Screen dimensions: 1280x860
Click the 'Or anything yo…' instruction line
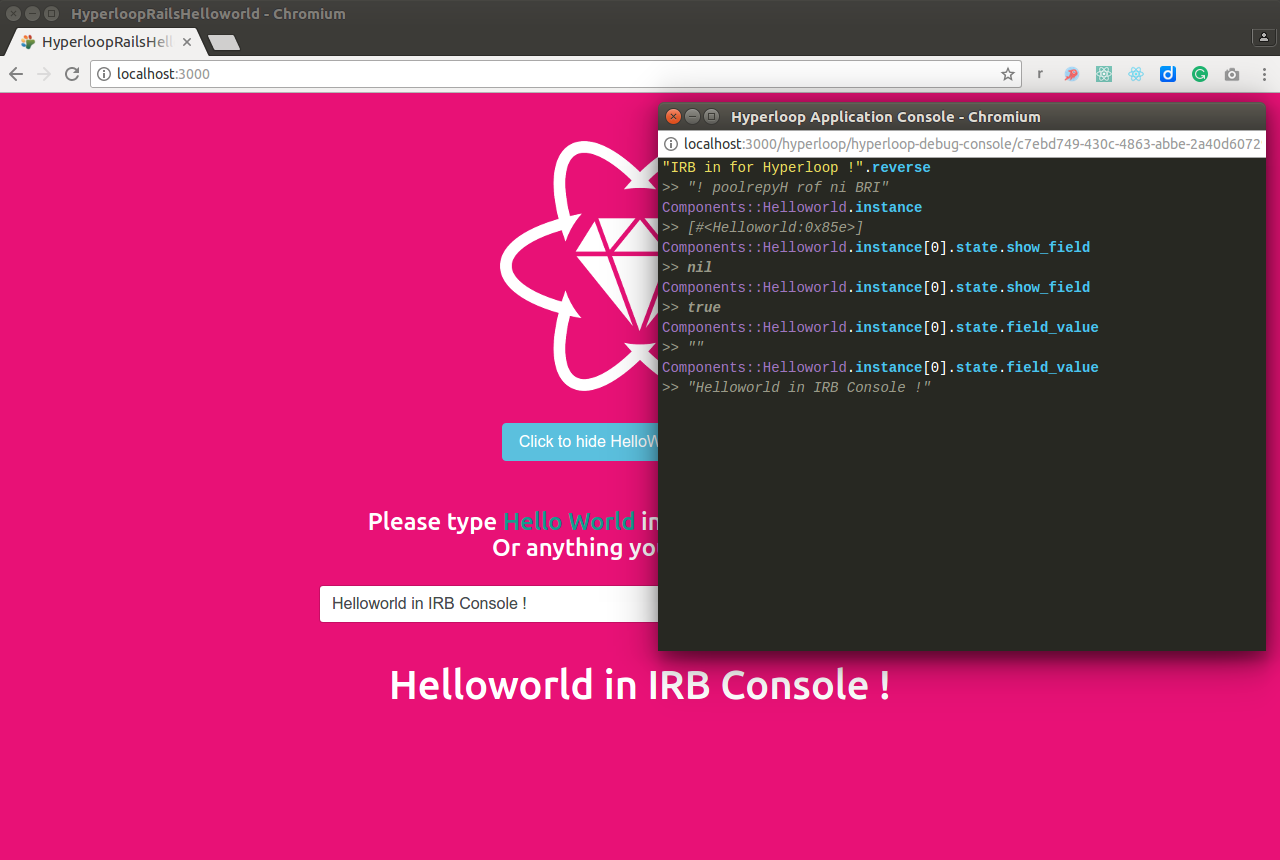click(x=575, y=548)
